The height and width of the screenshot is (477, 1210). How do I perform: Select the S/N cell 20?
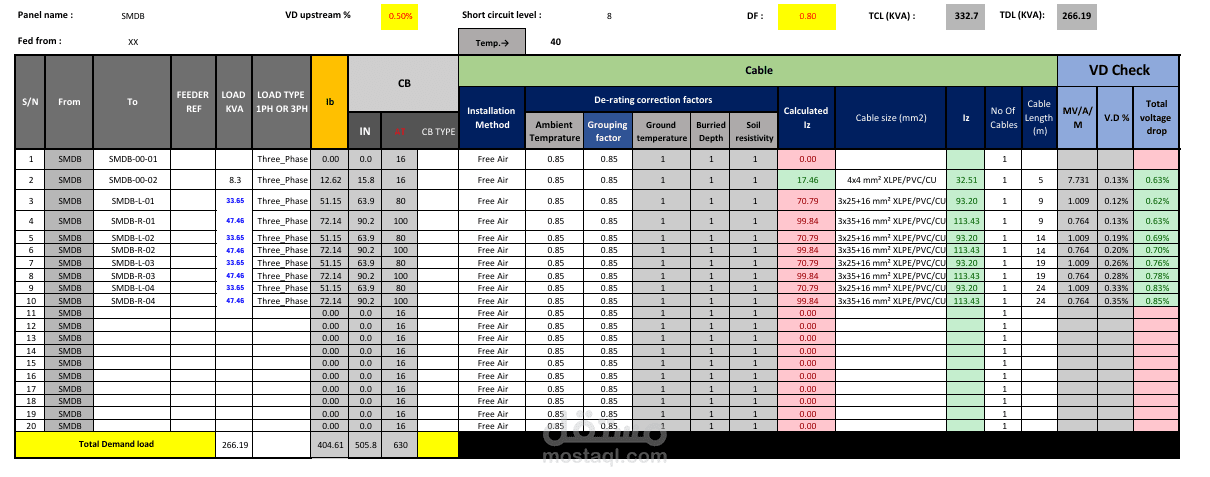pyautogui.click(x=30, y=426)
